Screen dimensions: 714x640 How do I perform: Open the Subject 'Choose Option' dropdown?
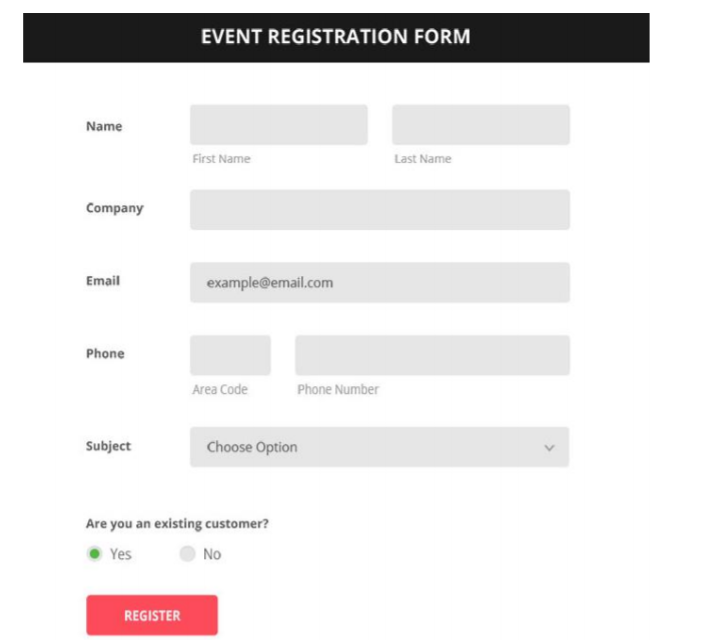click(x=379, y=447)
